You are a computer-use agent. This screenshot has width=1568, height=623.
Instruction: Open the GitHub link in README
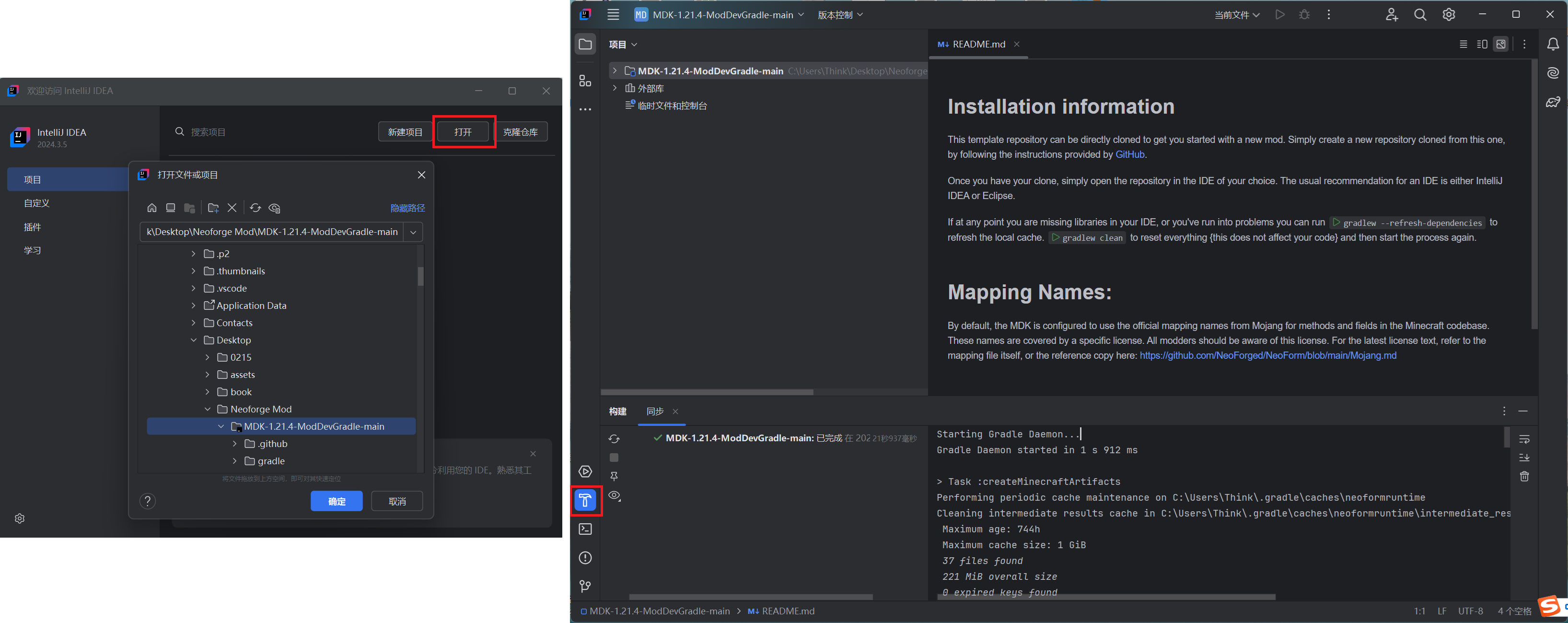coord(1130,155)
